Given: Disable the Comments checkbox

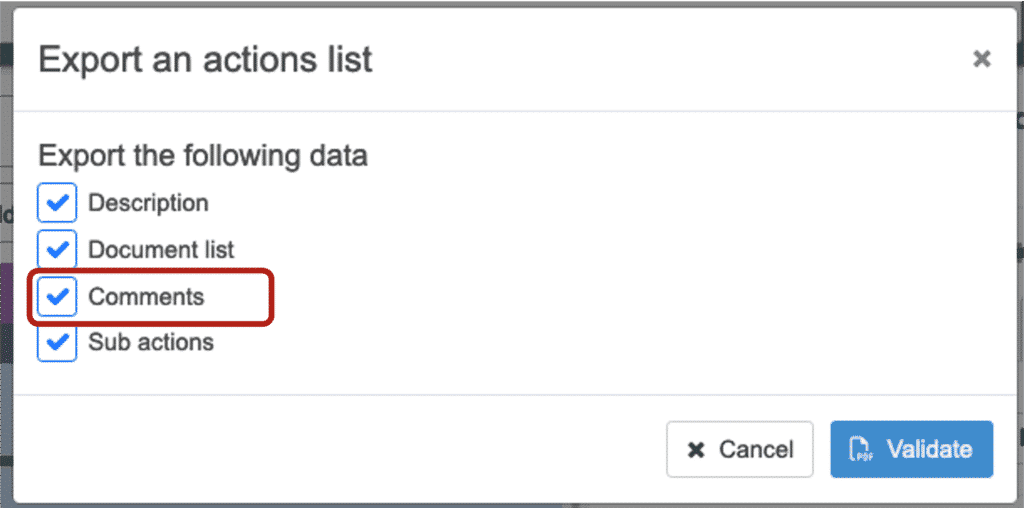Looking at the screenshot, I should 57,297.
